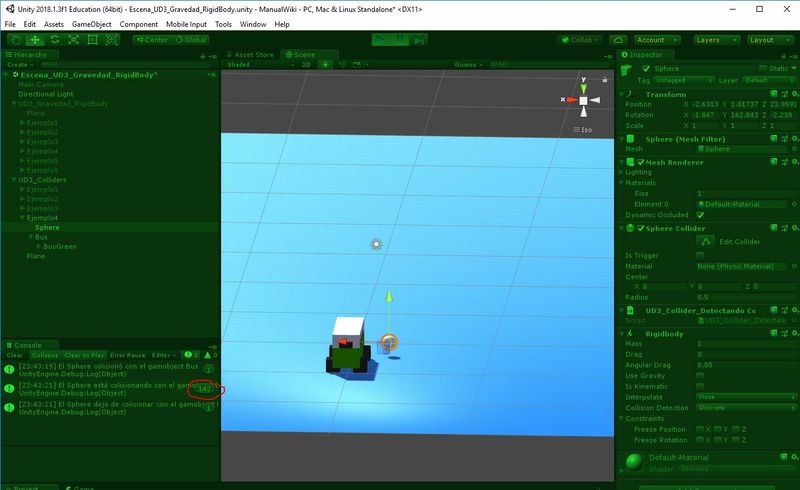Screen dimensions: 800x490
Task: Open the Tag Untagged dropdown
Action: click(683, 80)
